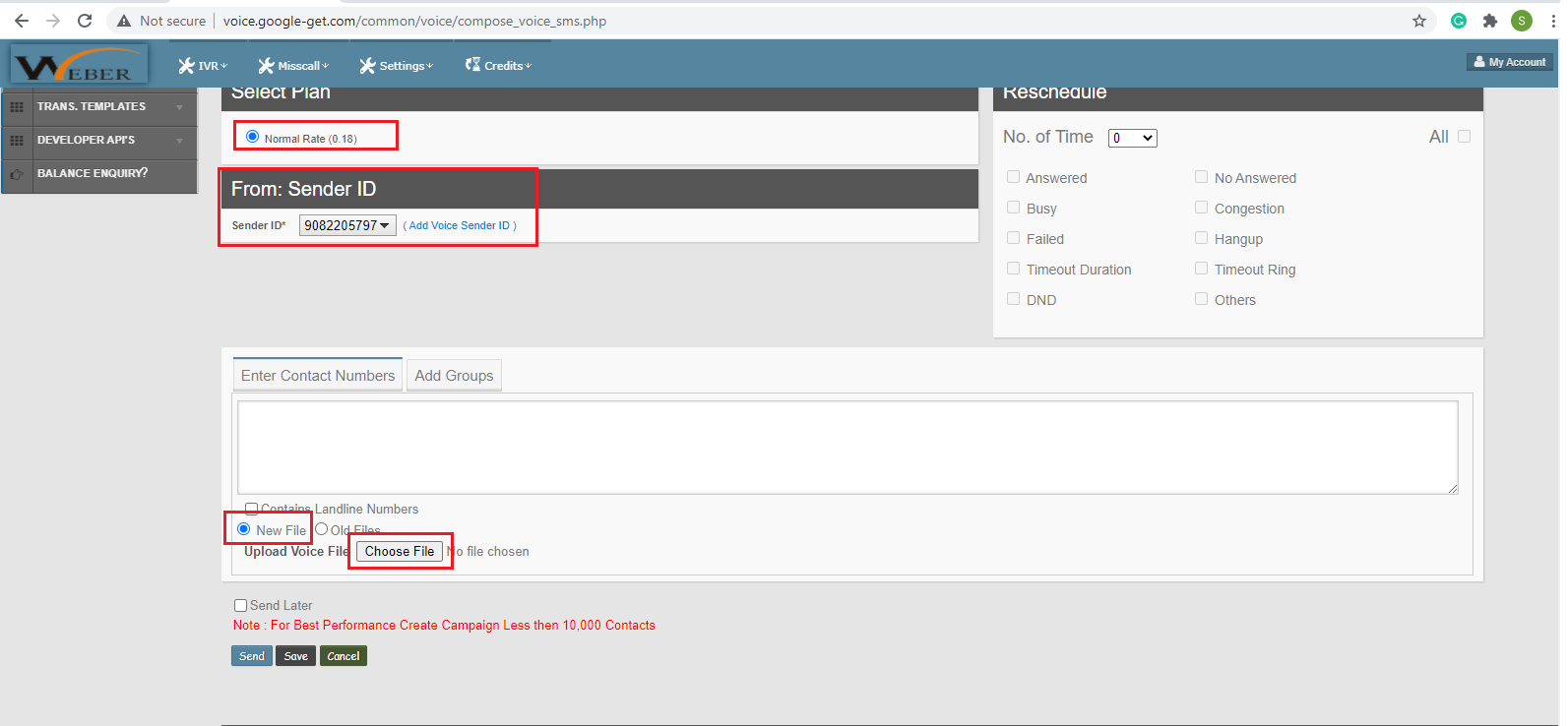Open the browser extensions puzzle icon
Image resolution: width=1568 pixels, height=726 pixels.
coord(1489,21)
